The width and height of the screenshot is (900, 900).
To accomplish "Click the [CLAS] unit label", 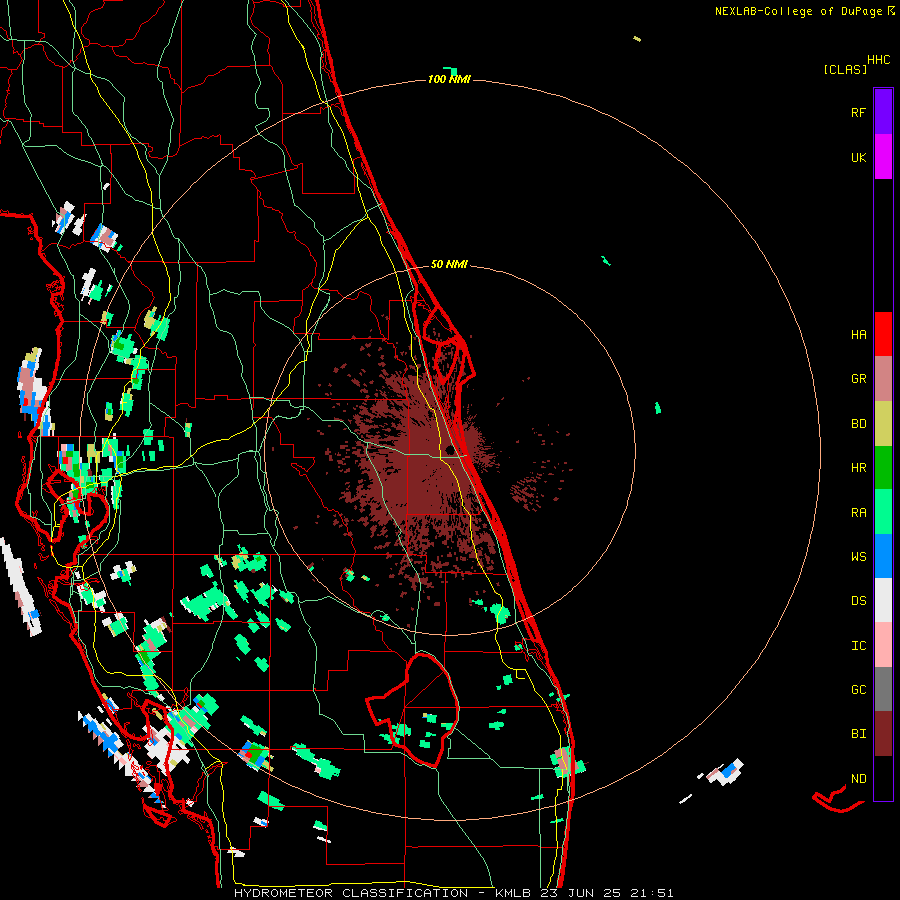I will click(x=845, y=69).
